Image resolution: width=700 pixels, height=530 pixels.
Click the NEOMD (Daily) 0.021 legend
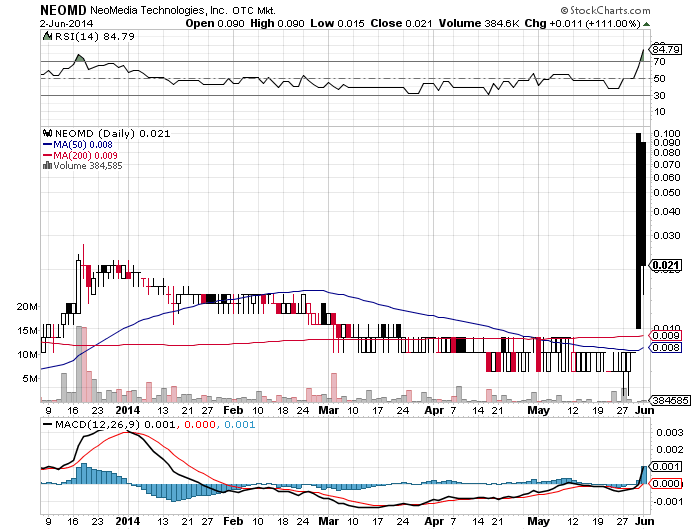tap(112, 134)
